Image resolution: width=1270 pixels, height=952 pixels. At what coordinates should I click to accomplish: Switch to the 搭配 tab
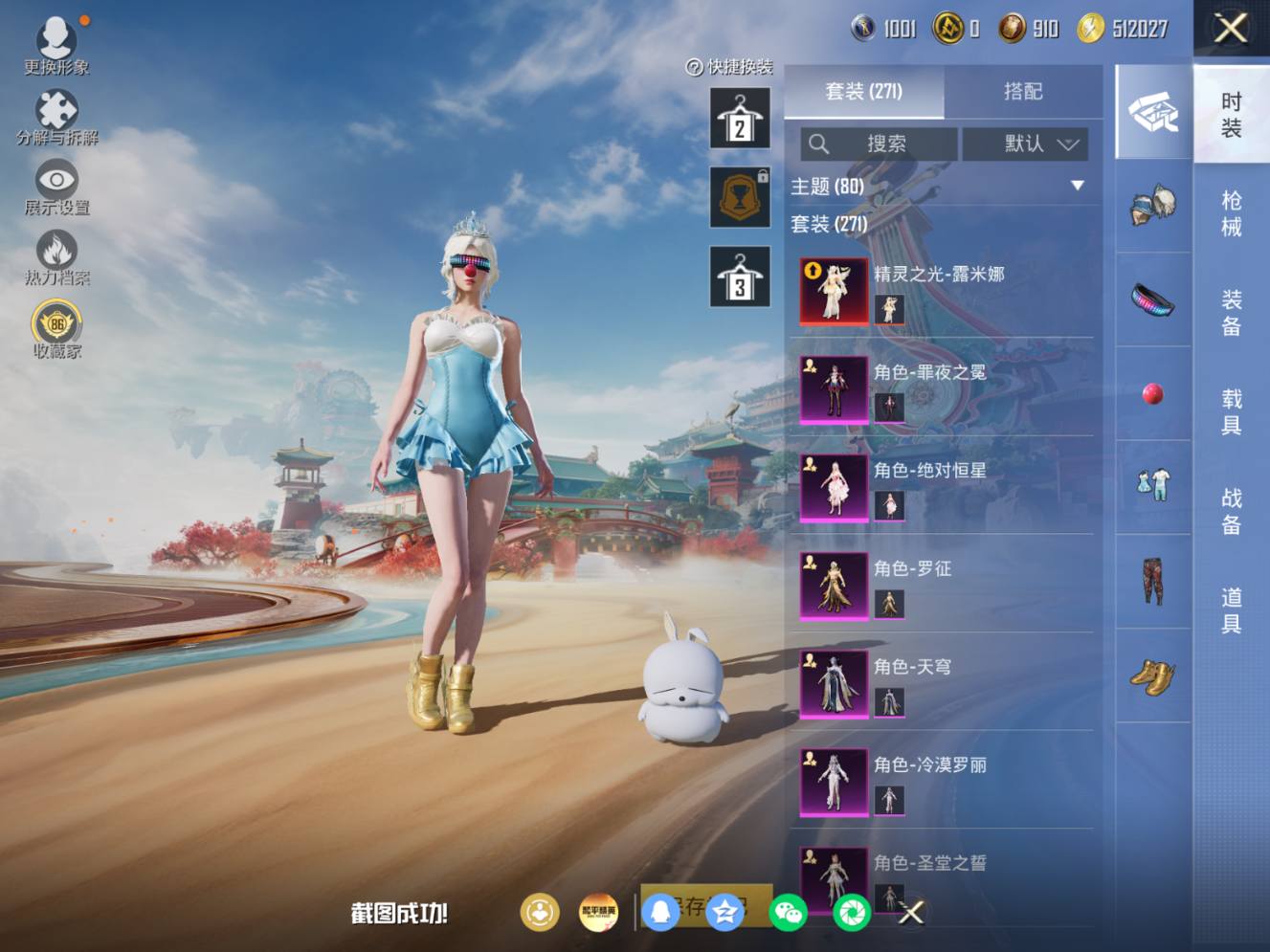click(1022, 92)
